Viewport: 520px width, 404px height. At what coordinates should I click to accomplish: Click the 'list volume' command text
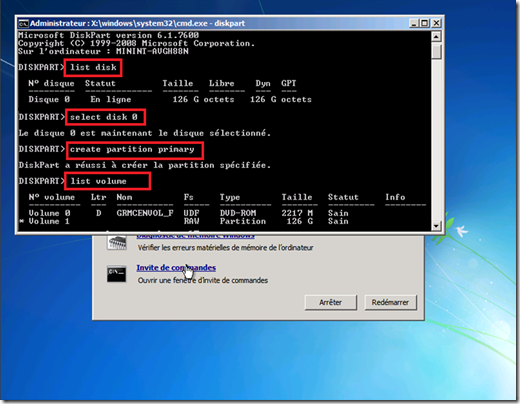point(98,181)
